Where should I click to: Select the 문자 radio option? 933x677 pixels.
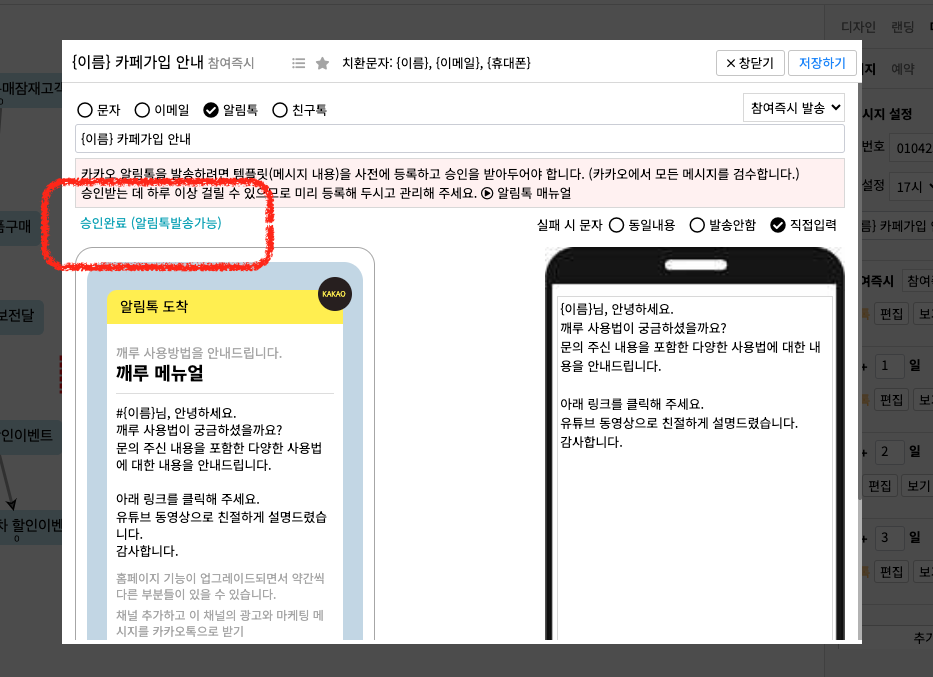pyautogui.click(x=85, y=110)
